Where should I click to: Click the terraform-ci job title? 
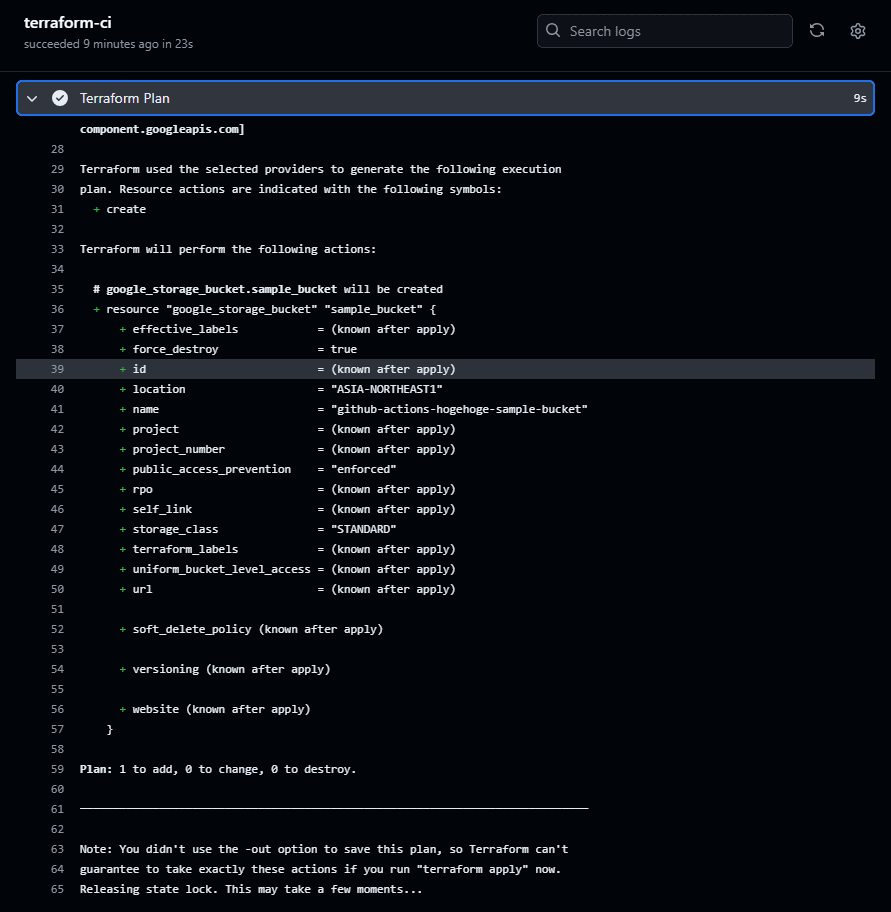67,23
